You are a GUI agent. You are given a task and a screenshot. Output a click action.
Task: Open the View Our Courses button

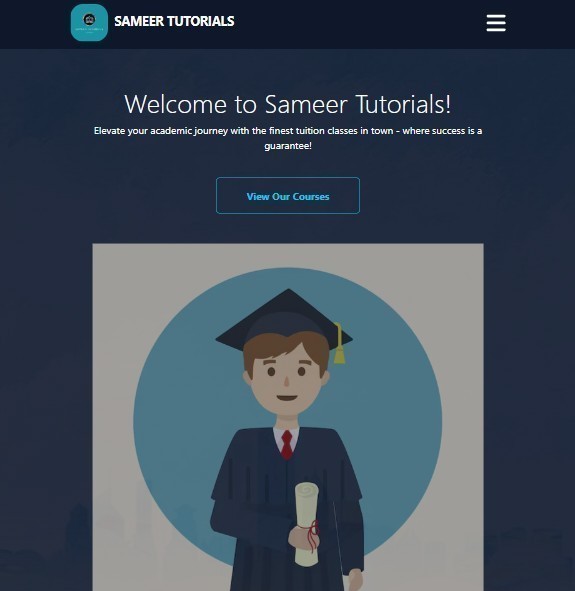point(288,196)
